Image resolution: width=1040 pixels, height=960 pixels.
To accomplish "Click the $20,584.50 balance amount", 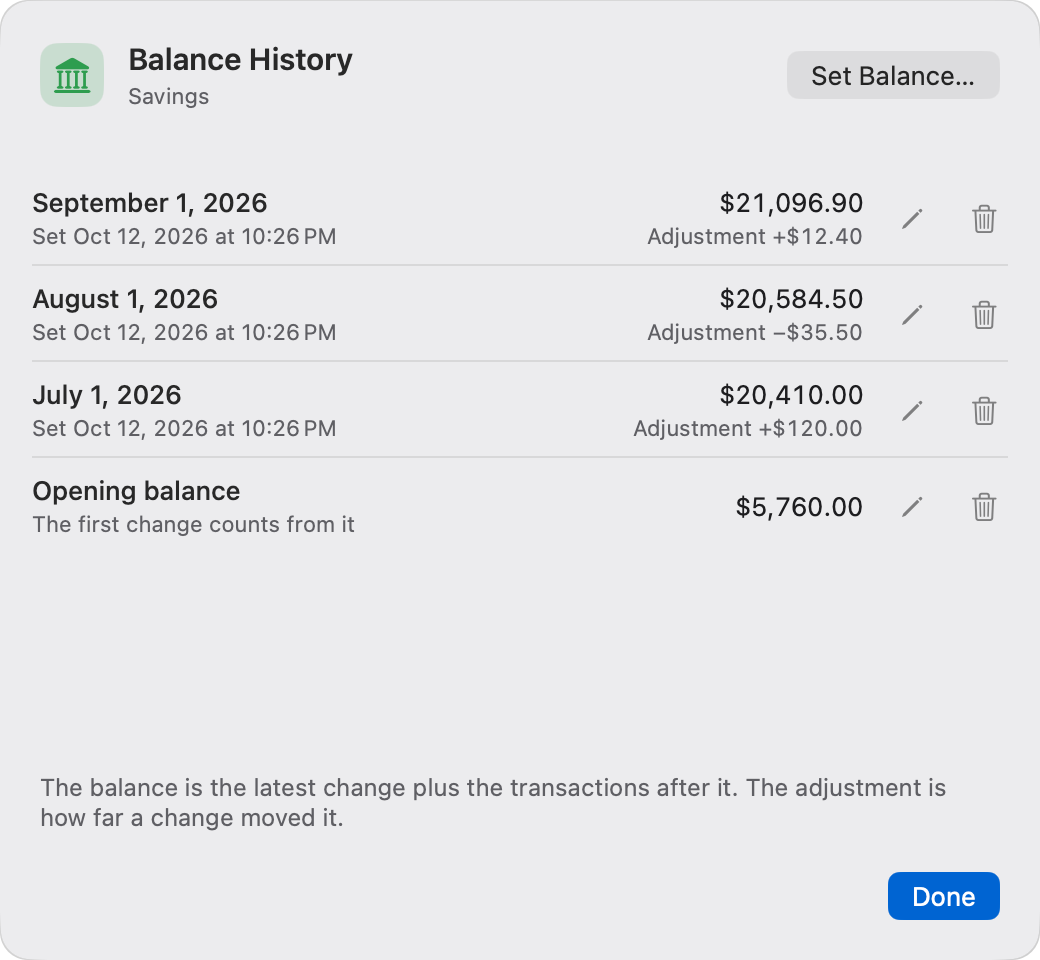I will pyautogui.click(x=791, y=299).
